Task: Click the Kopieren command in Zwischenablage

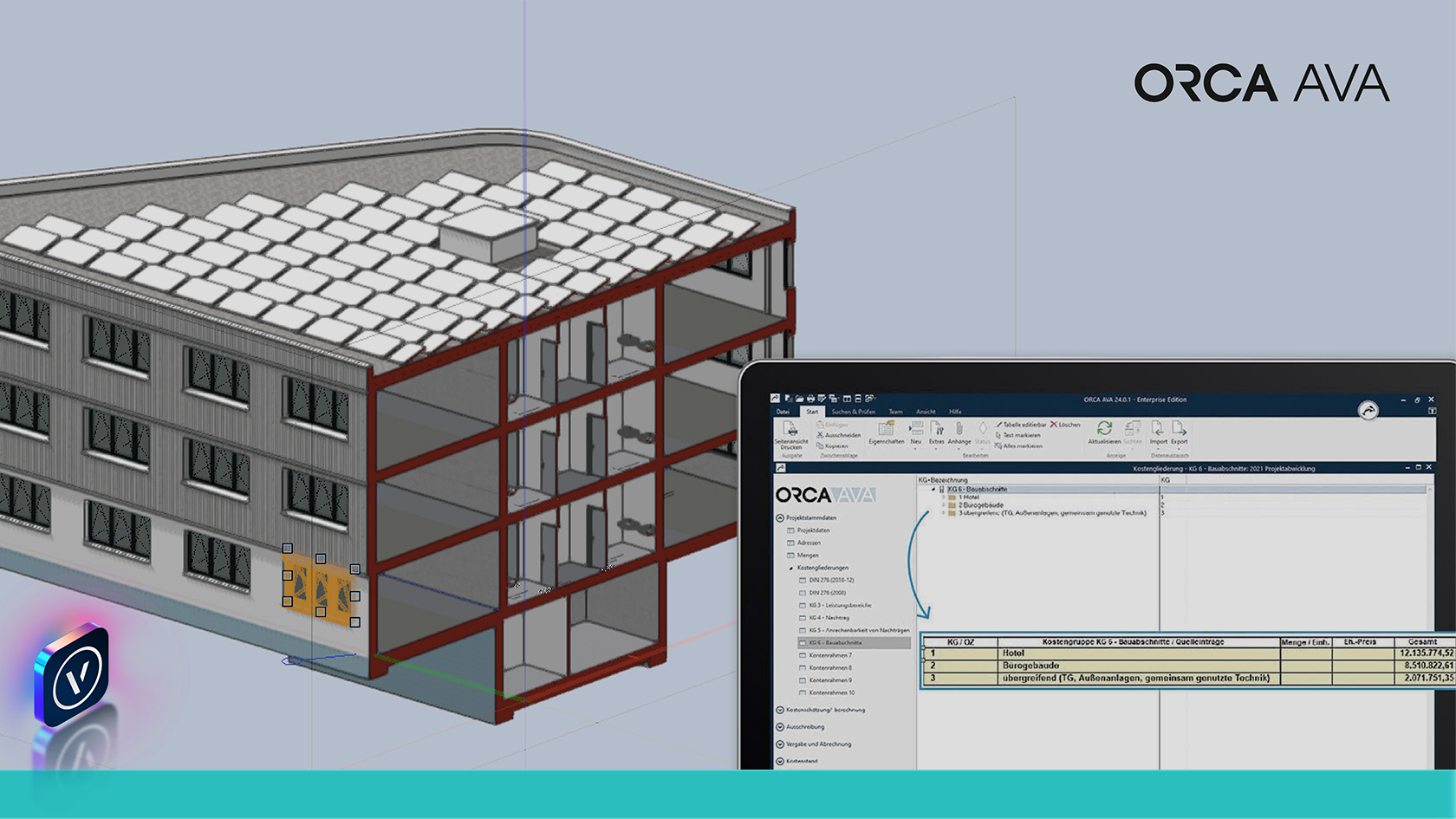Action: coord(832,445)
